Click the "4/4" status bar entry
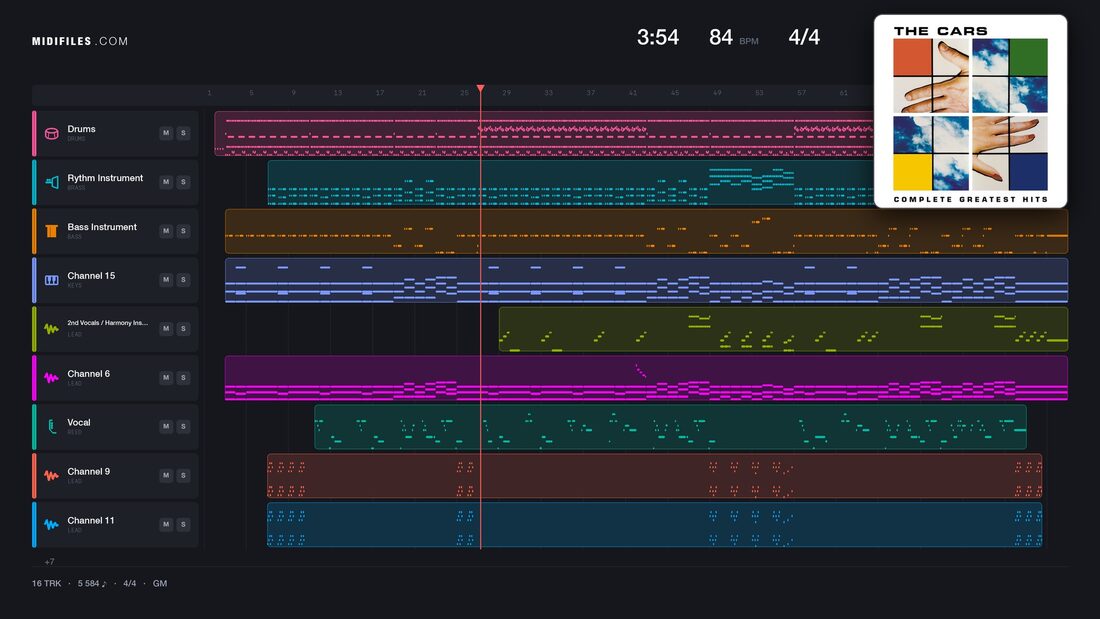 point(130,583)
